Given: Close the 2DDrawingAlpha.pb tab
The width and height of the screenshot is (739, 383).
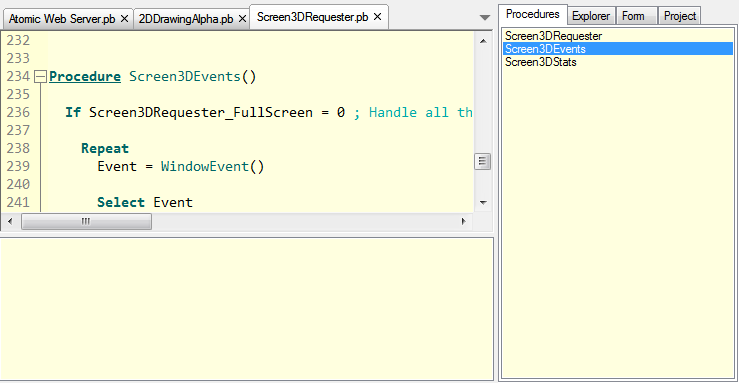Looking at the screenshot, I should point(242,19).
